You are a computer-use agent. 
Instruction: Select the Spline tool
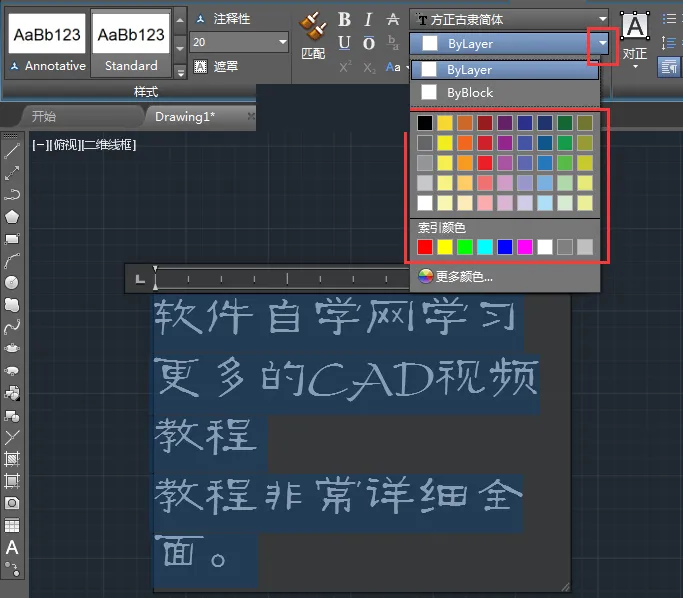[12, 326]
